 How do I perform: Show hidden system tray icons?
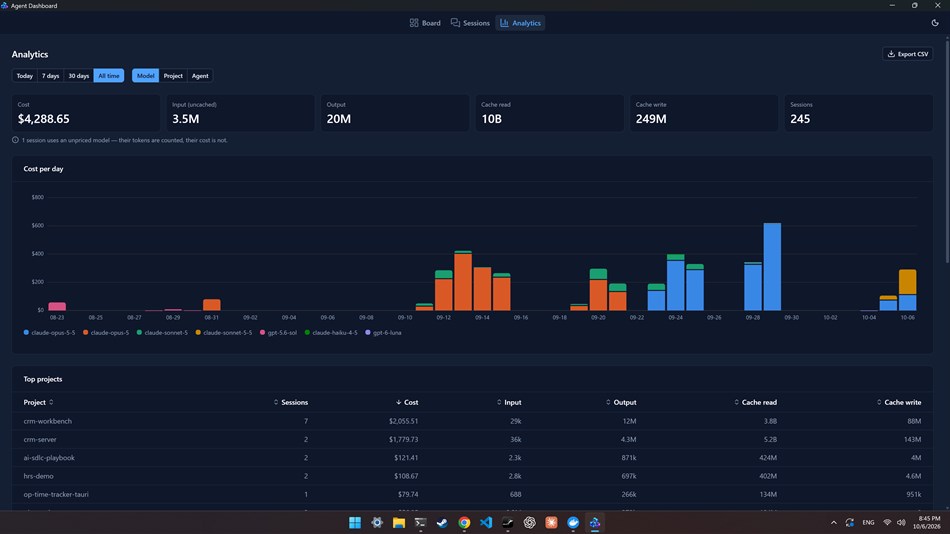(x=834, y=522)
